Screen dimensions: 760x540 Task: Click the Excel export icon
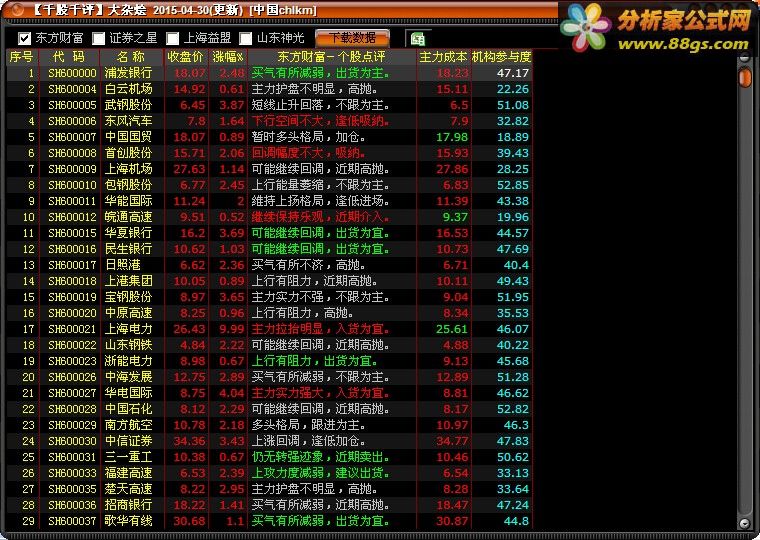(x=417, y=39)
